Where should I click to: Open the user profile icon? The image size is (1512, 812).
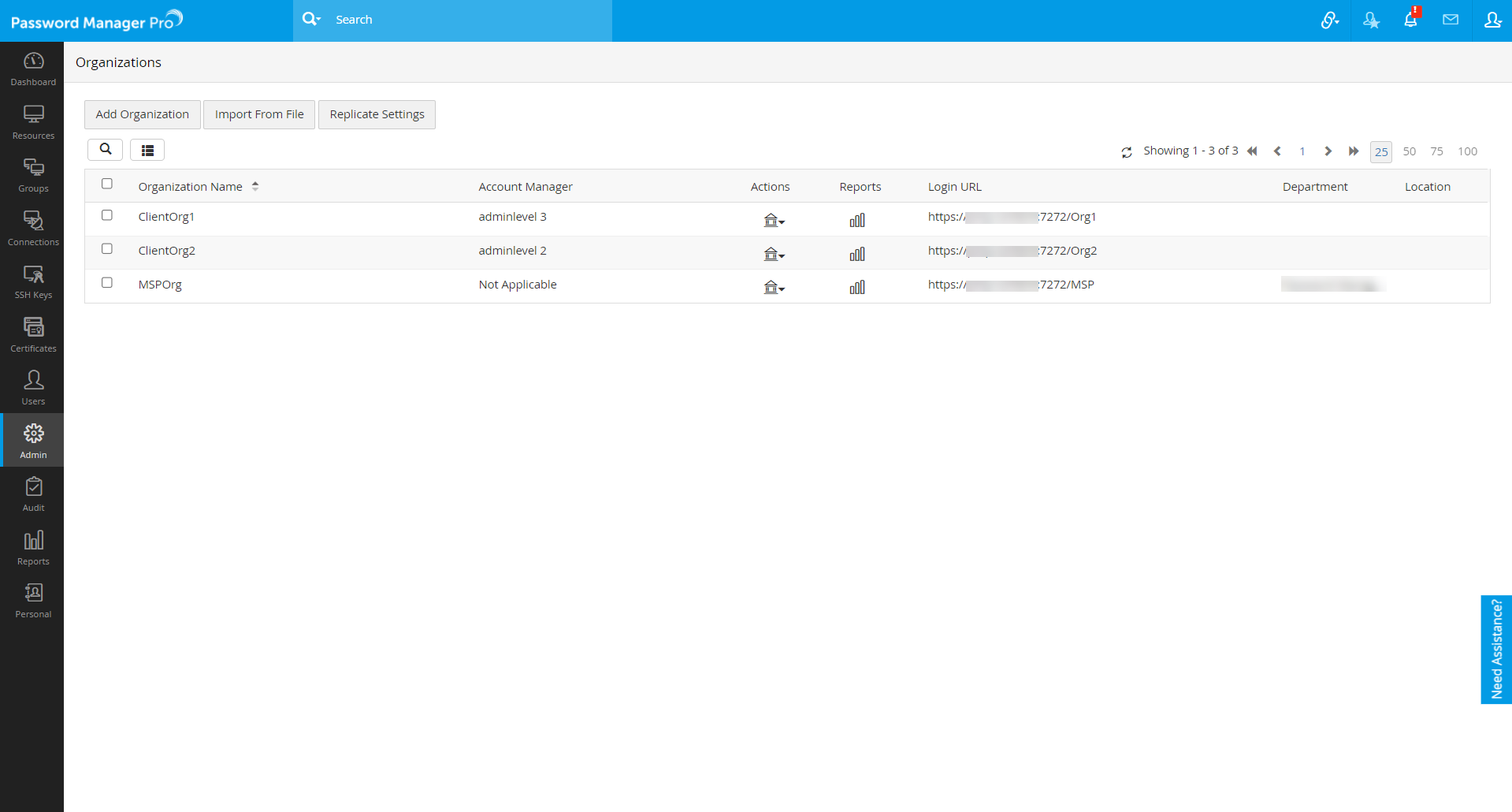point(1492,20)
